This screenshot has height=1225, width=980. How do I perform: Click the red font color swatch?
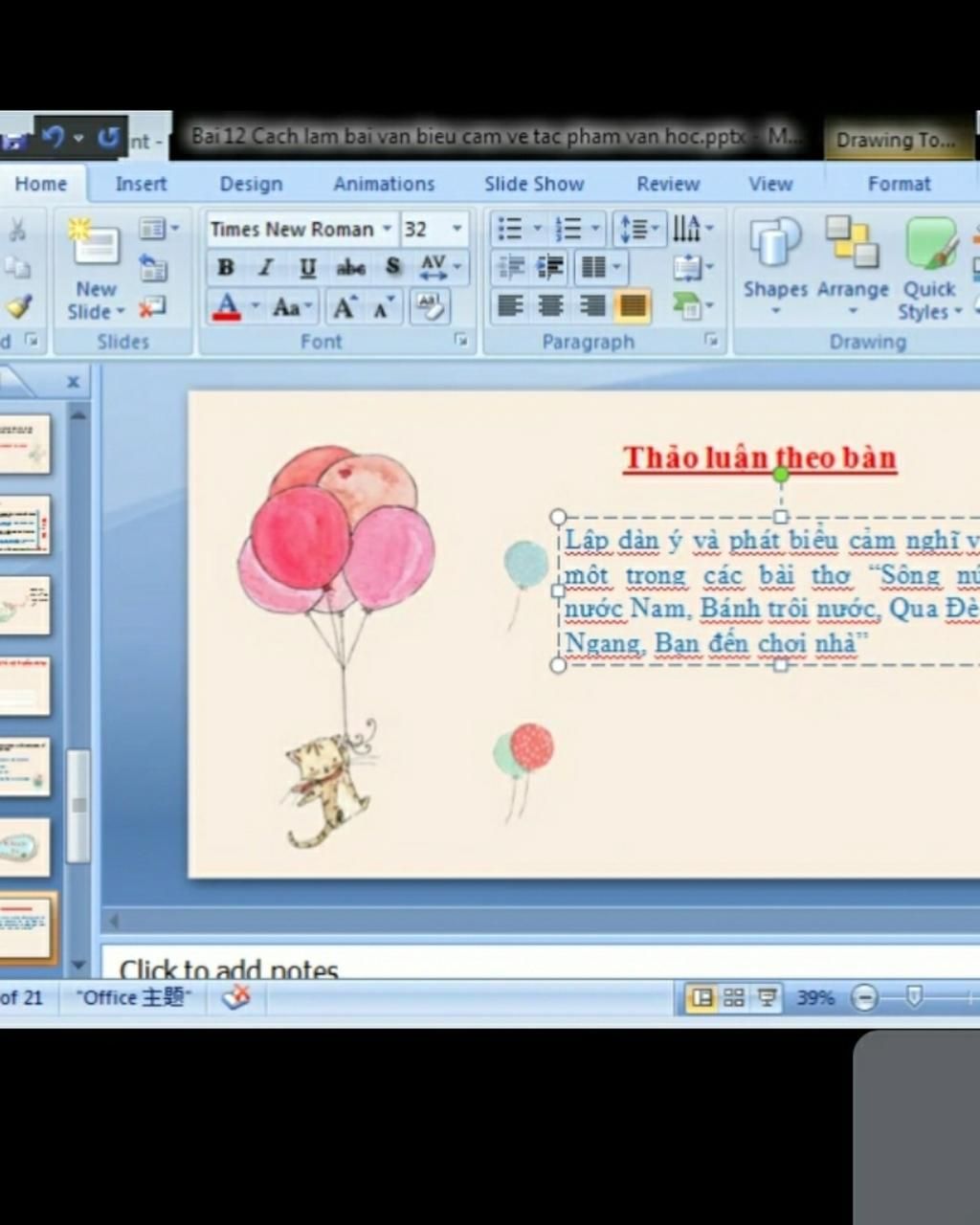click(x=227, y=307)
